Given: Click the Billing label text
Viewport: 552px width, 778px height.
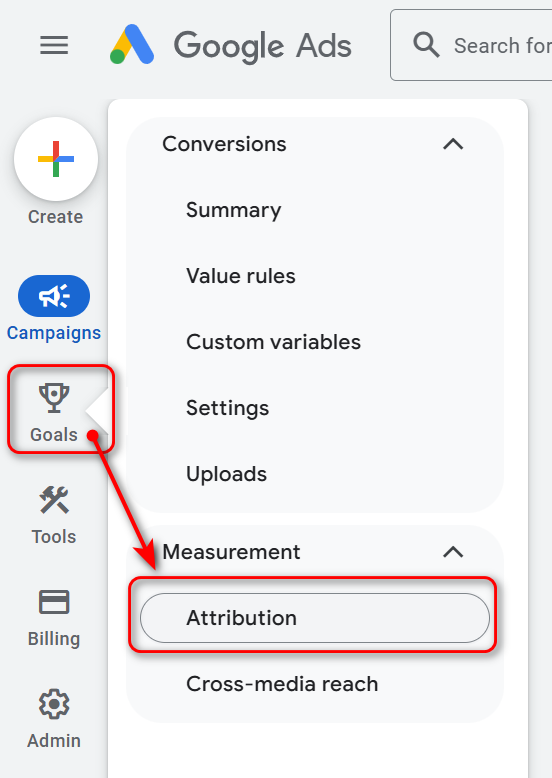Looking at the screenshot, I should pyautogui.click(x=54, y=639).
